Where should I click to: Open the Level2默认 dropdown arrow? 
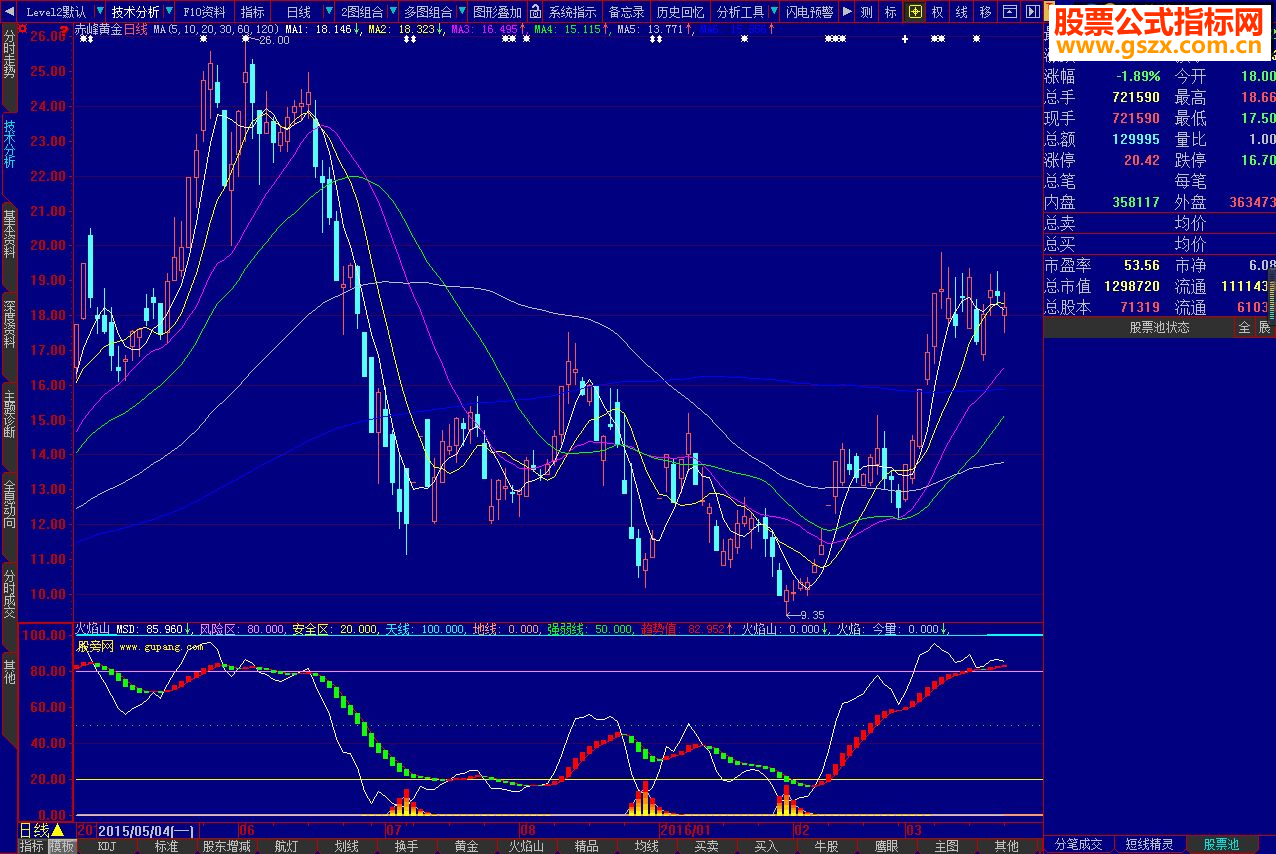pyautogui.click(x=98, y=12)
